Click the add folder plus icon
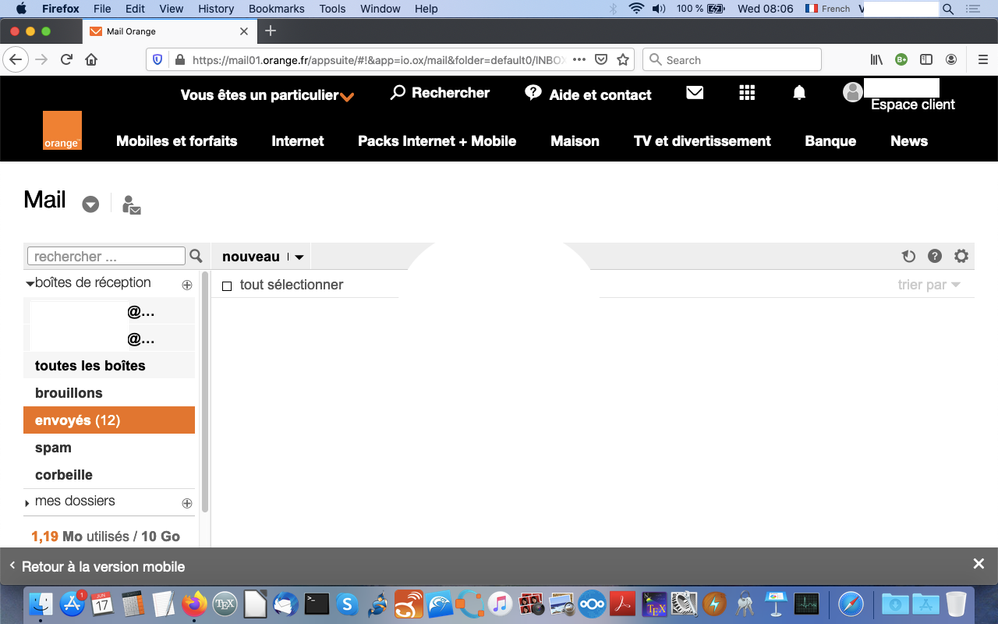The width and height of the screenshot is (998, 624). pyautogui.click(x=186, y=284)
